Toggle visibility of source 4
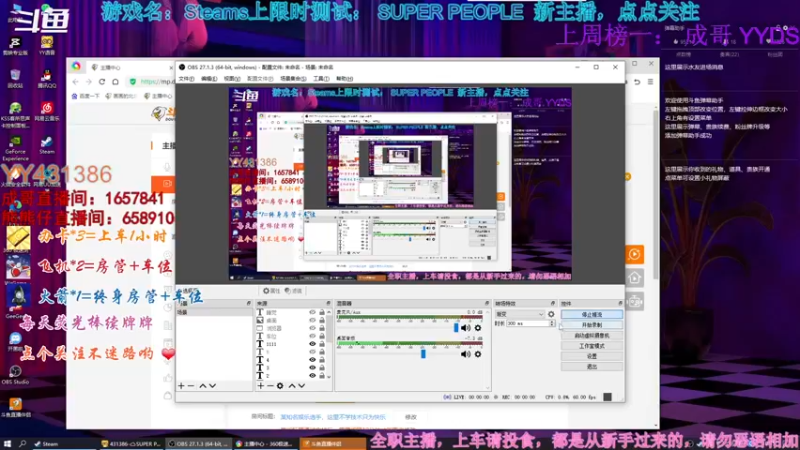This screenshot has height=450, width=800. click(x=312, y=360)
